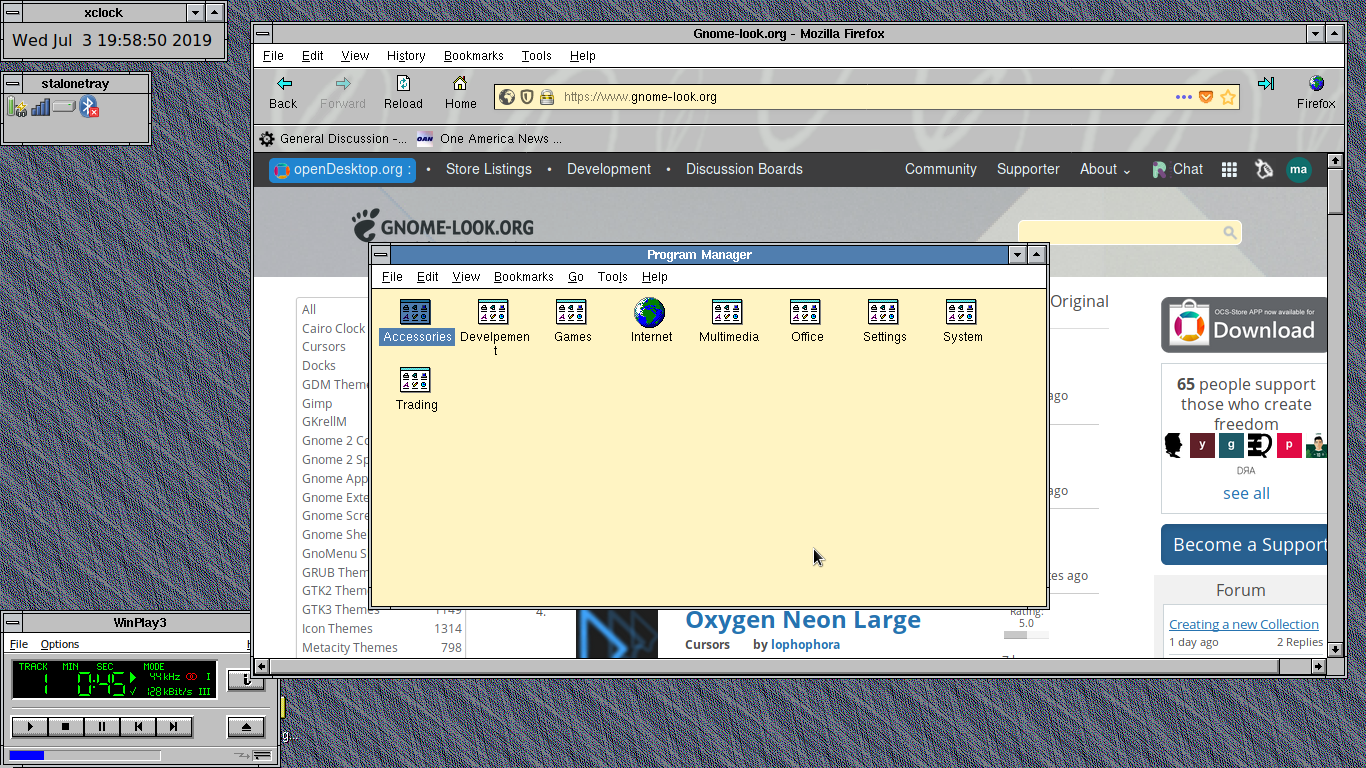Click the Firefox vertical scrollbar up arrow
1366x768 pixels.
1335,161
